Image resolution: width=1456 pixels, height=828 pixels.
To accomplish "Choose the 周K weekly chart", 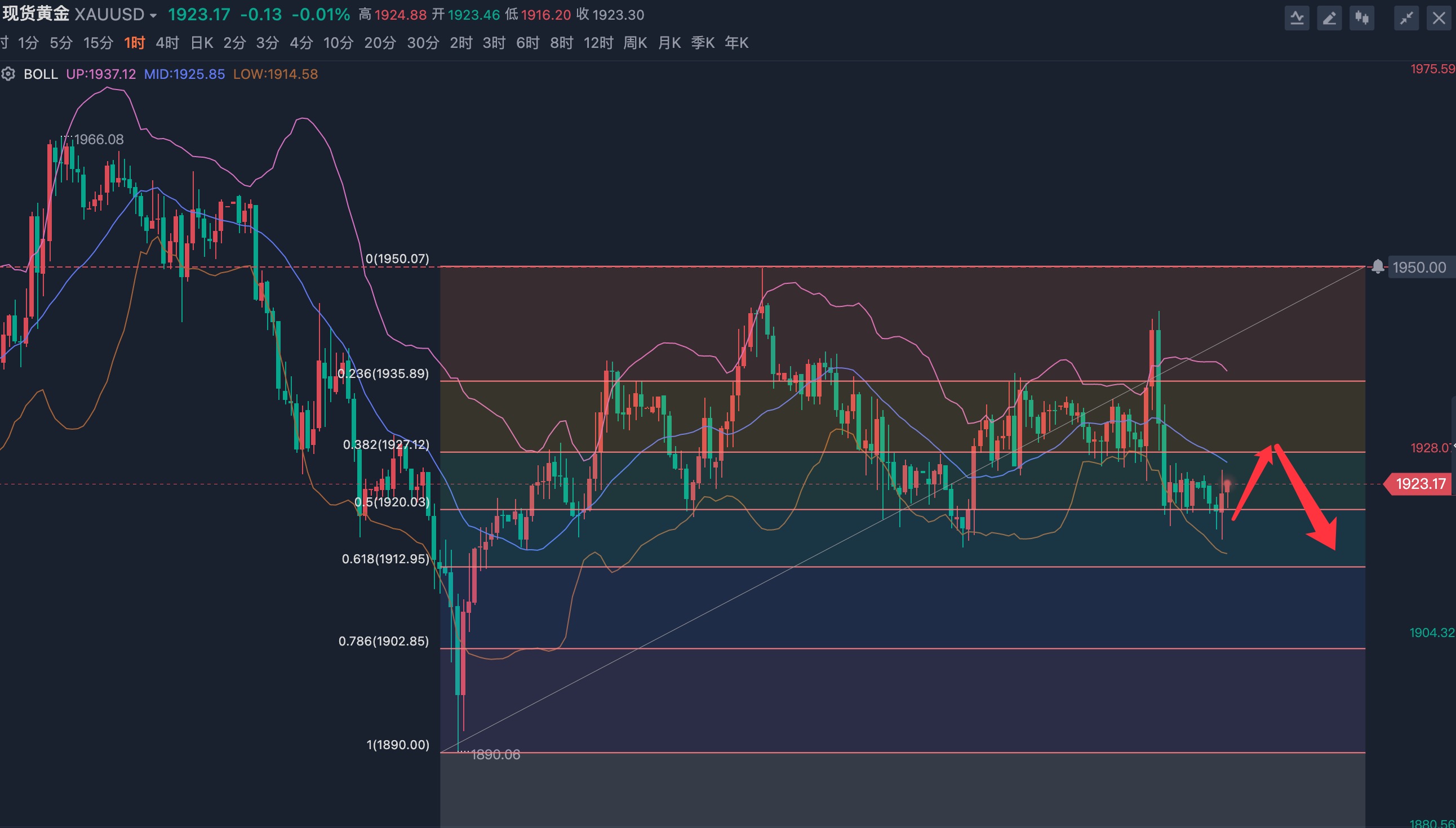I will (634, 43).
